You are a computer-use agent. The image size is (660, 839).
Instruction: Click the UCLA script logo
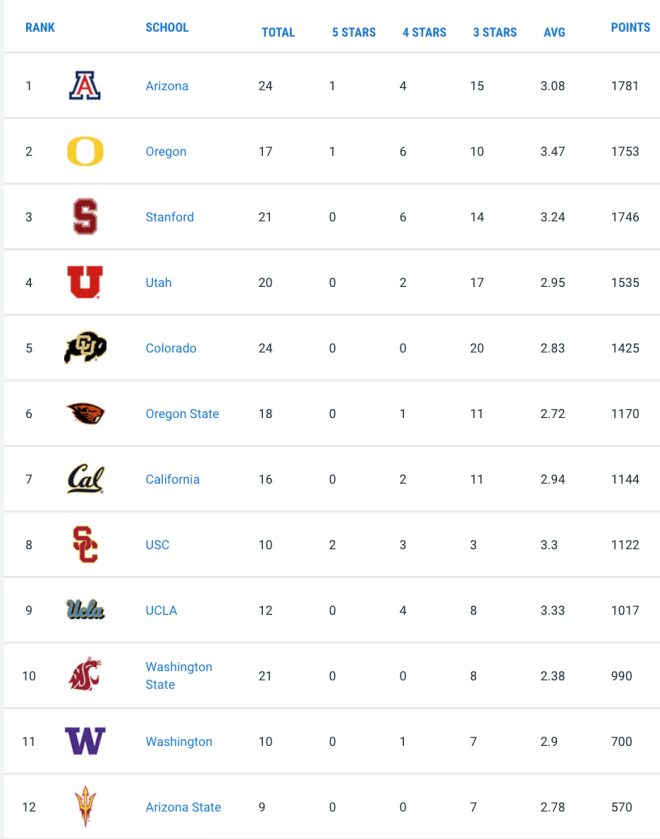[85, 610]
